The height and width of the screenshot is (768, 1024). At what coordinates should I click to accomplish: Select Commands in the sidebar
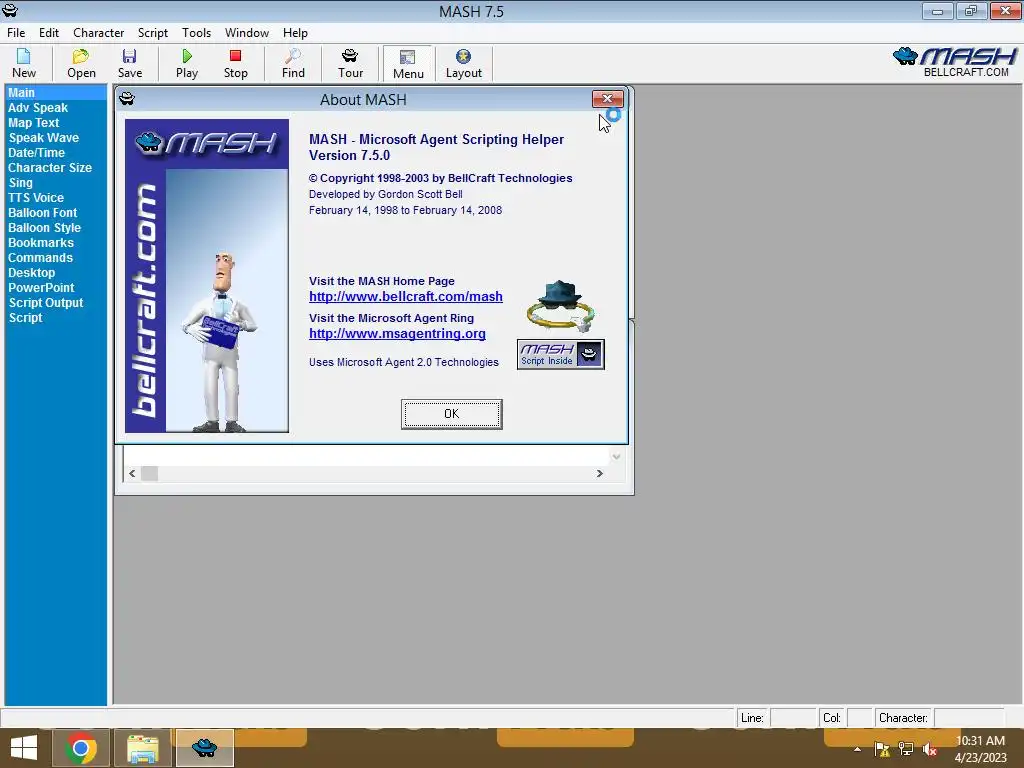click(56, 258)
